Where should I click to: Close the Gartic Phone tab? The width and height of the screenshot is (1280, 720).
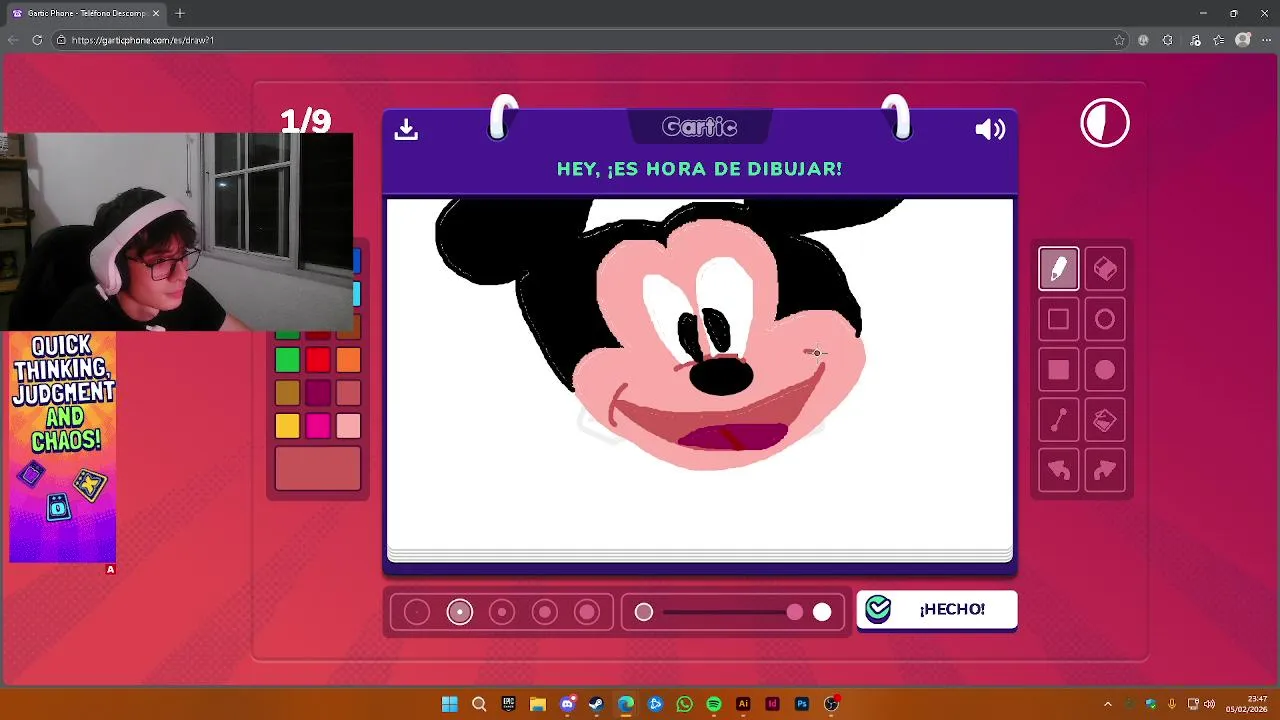pos(156,13)
